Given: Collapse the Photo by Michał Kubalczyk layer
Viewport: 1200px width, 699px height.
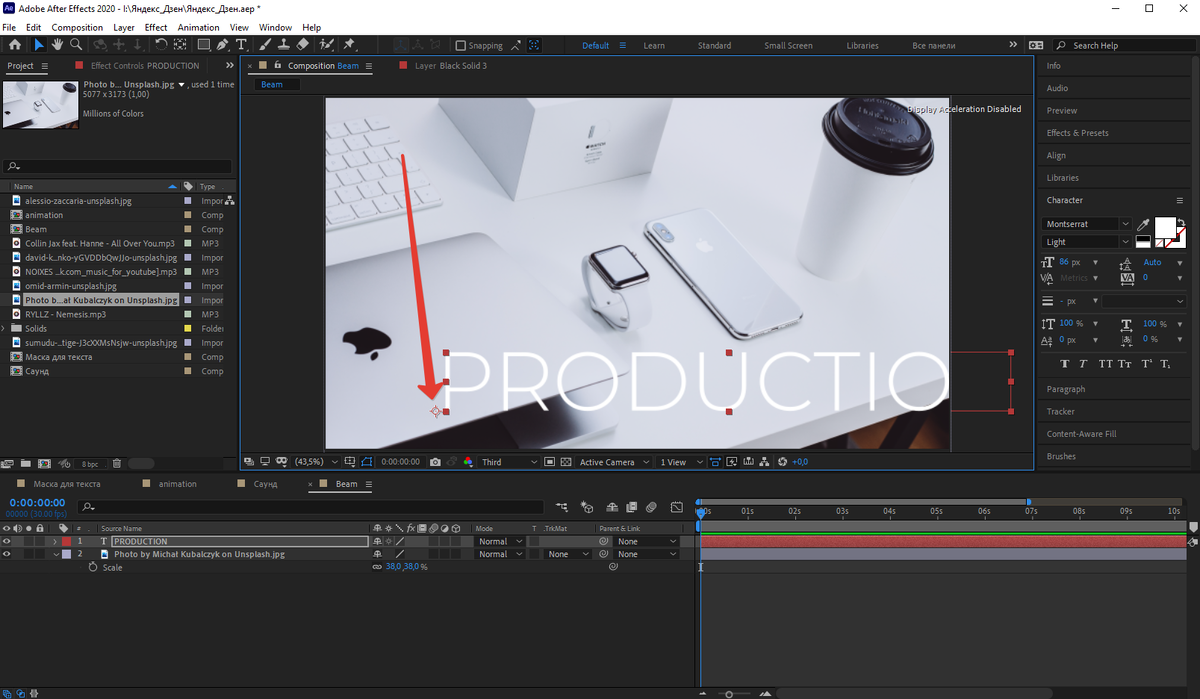Looking at the screenshot, I should pyautogui.click(x=55, y=554).
